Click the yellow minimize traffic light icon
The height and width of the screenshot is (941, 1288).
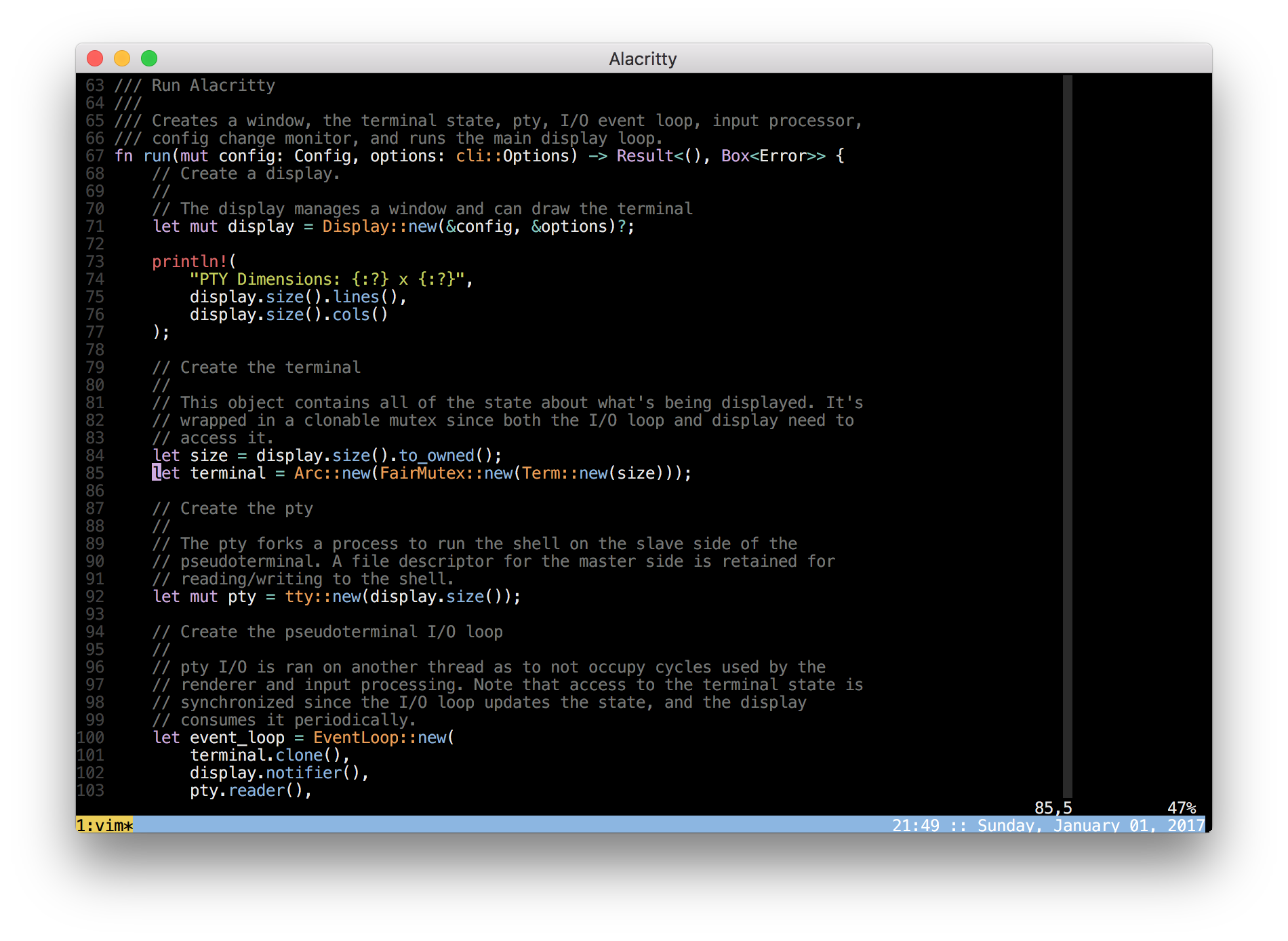point(122,59)
